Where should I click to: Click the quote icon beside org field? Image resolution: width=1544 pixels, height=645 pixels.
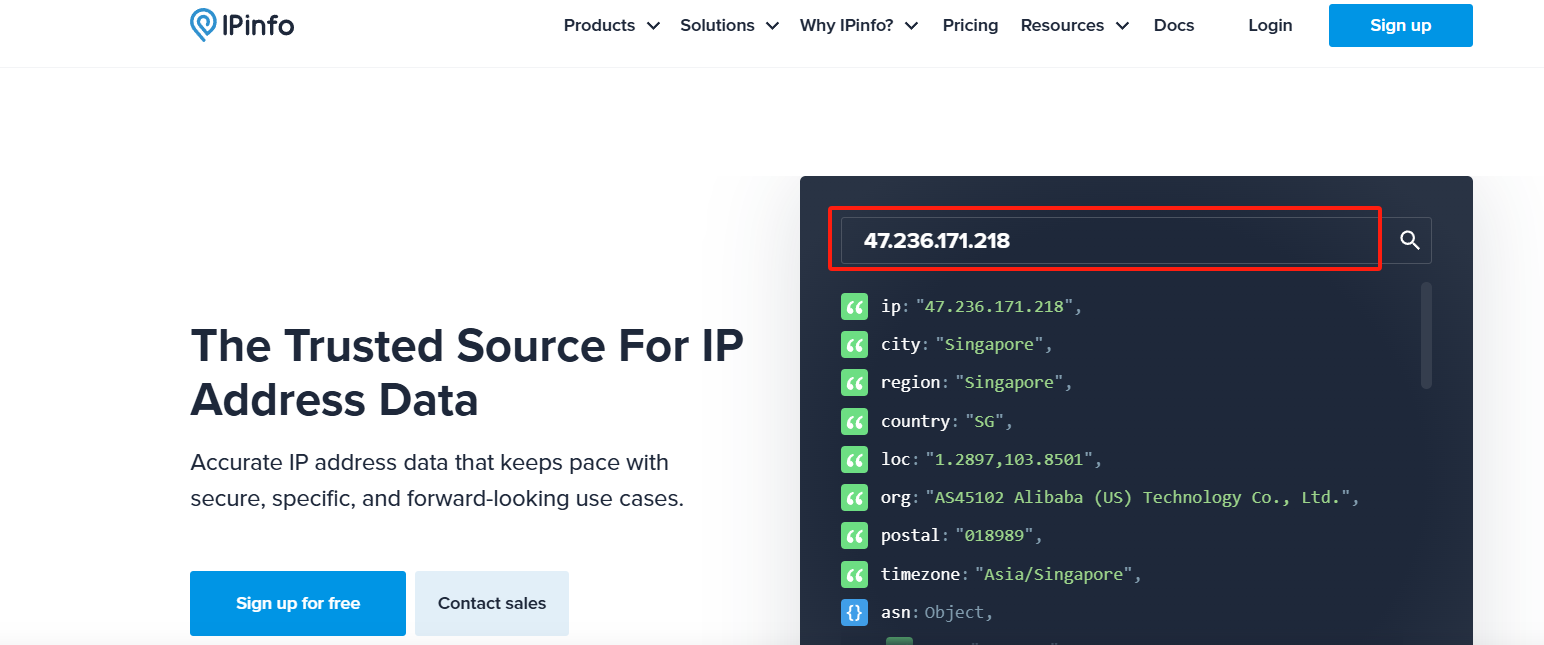[x=854, y=497]
